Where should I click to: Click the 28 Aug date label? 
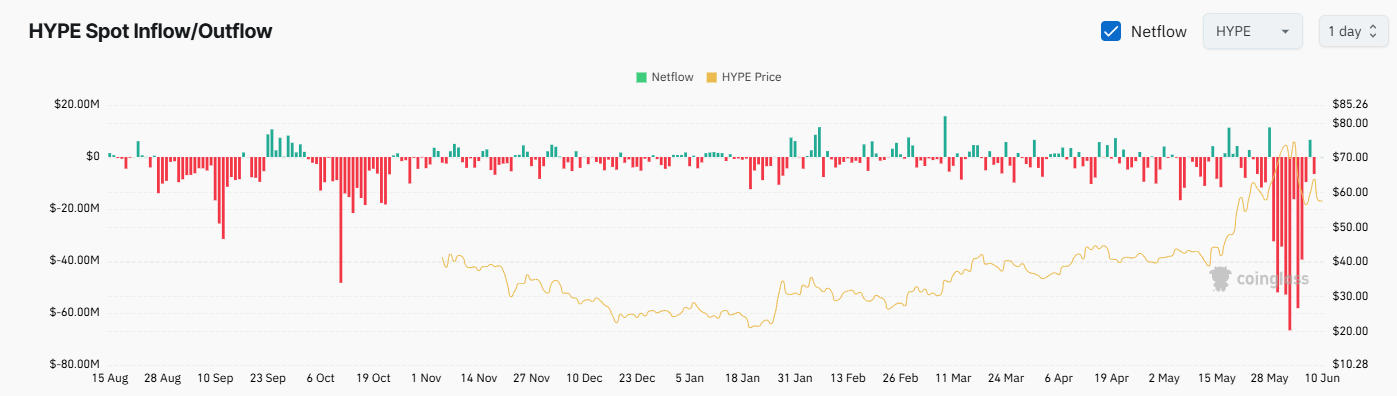163,379
